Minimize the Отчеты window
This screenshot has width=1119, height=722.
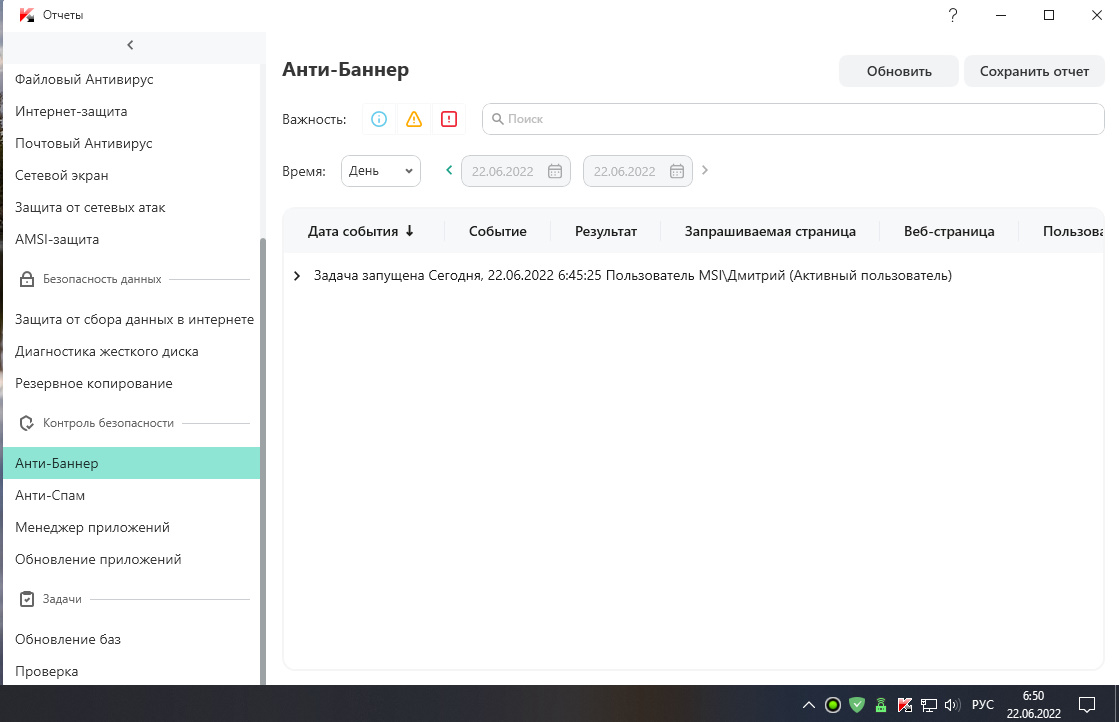click(x=1001, y=15)
